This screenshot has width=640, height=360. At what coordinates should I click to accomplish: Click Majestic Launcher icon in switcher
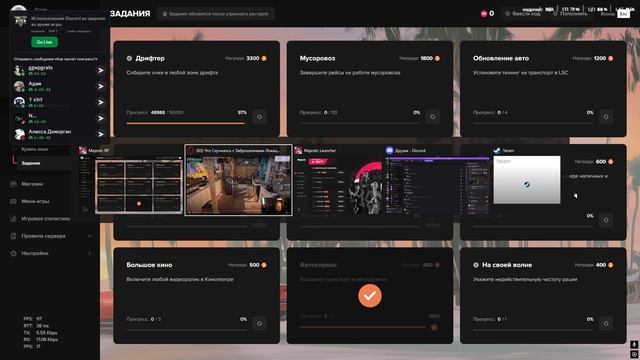point(298,151)
